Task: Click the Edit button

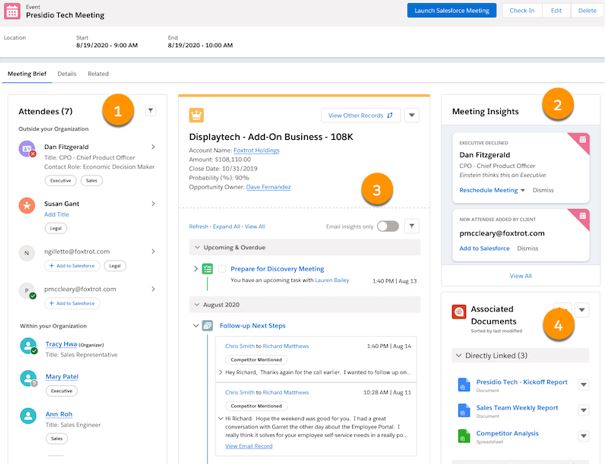Action: coord(556,10)
